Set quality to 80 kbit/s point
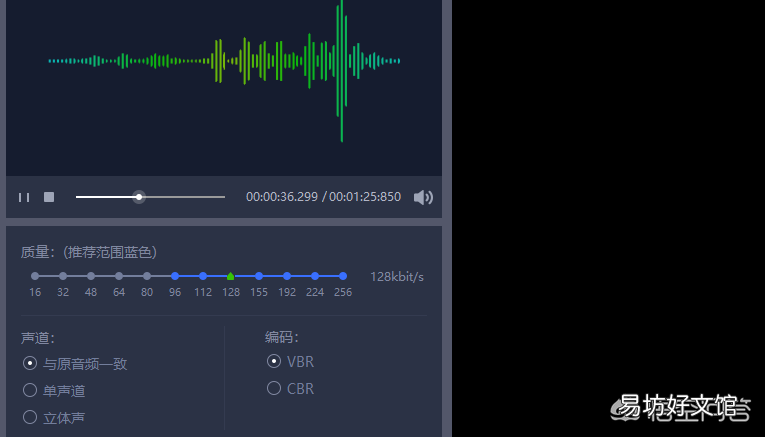Viewport: 765px width, 437px height. click(x=147, y=276)
